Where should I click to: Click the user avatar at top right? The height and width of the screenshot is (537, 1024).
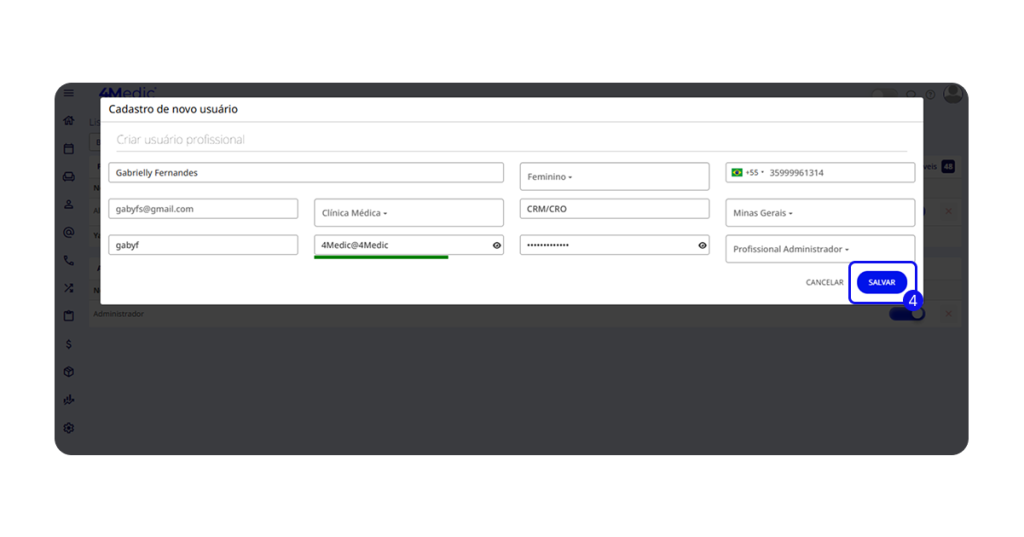953,94
